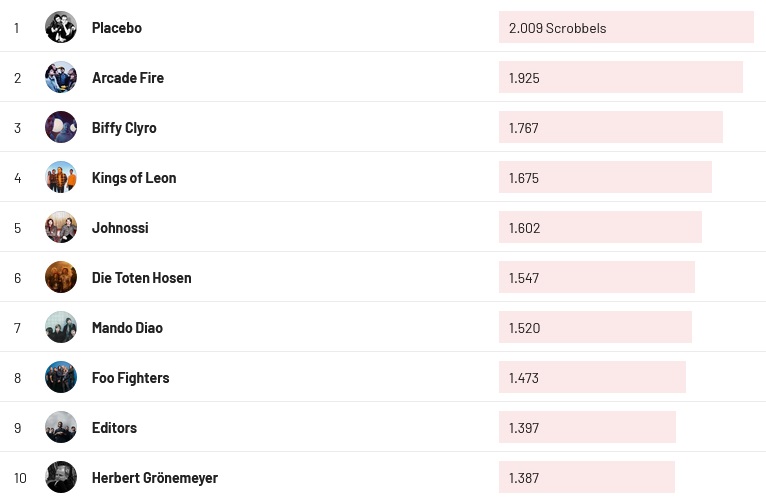
Task: Click the Mando Diao avatar thumbnail
Action: 61,327
